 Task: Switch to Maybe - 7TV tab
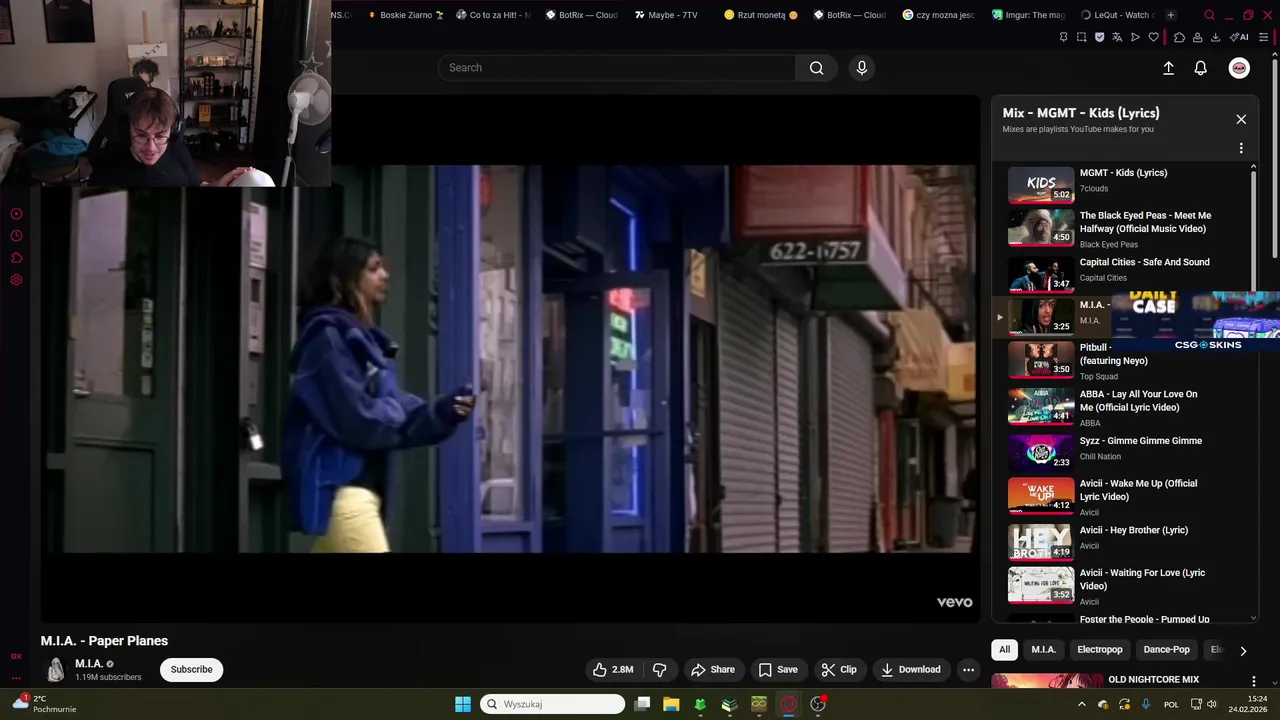point(667,15)
